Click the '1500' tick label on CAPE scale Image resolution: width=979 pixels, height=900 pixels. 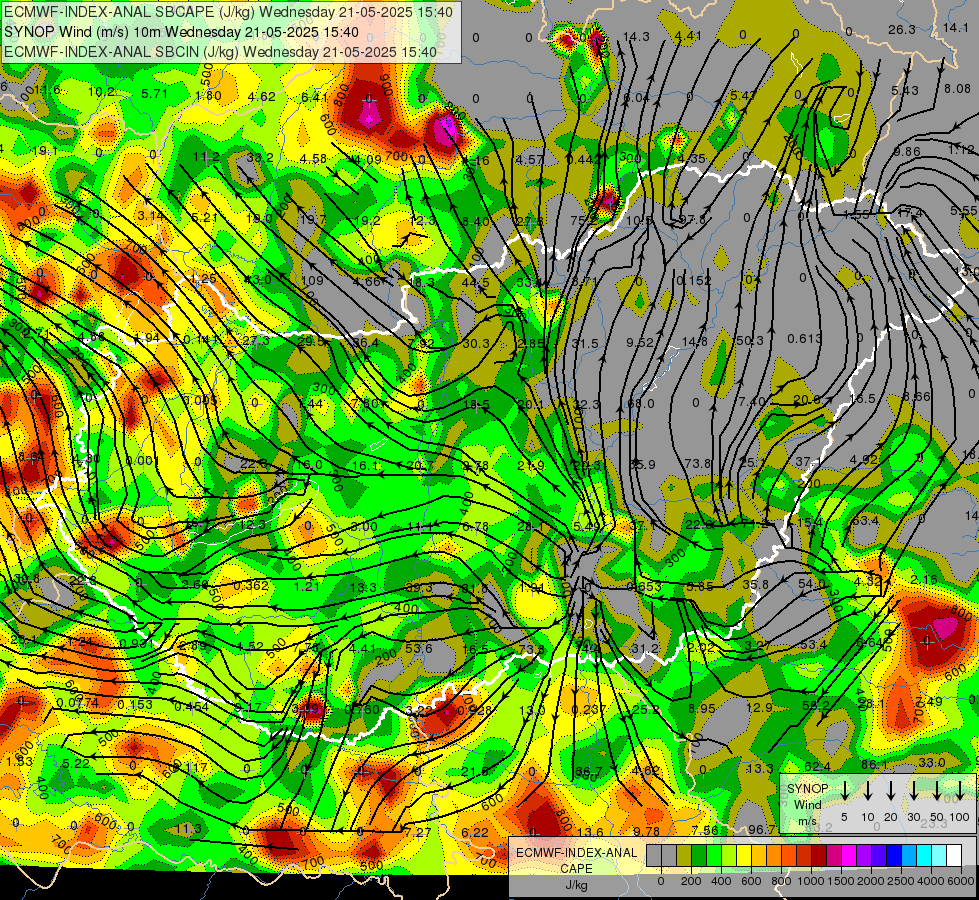840,881
